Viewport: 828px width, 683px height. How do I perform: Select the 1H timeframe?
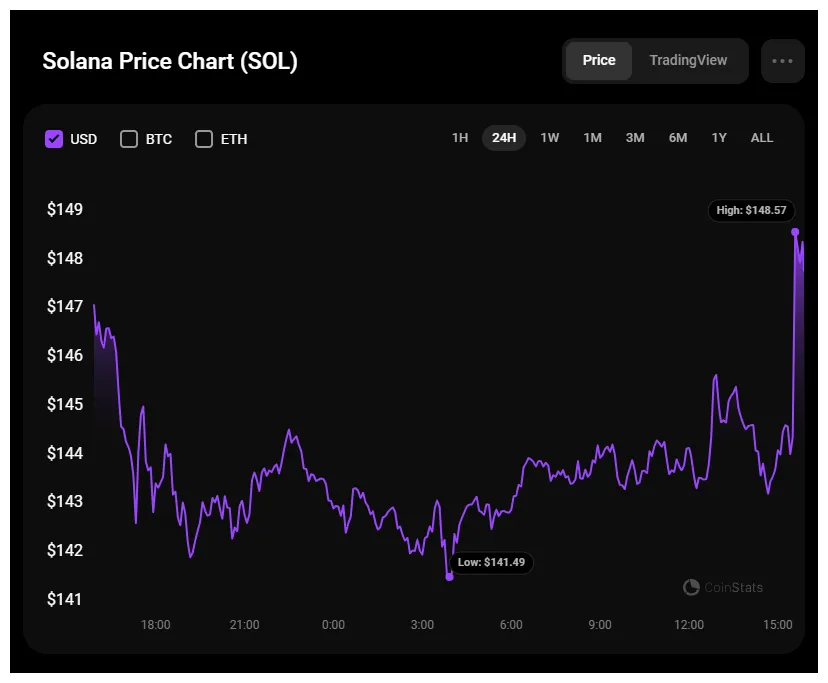pos(460,138)
